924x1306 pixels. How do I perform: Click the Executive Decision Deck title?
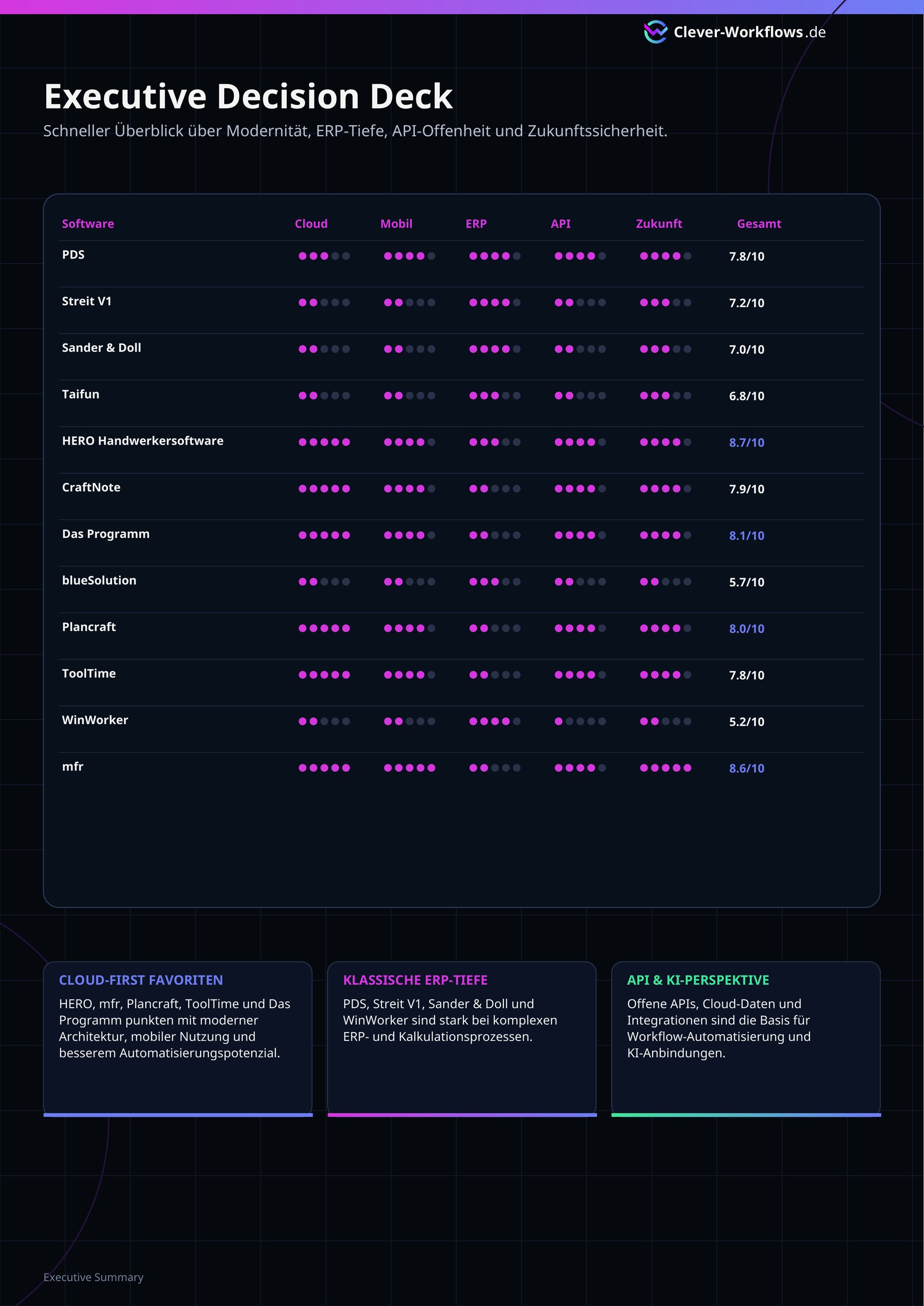(x=249, y=96)
